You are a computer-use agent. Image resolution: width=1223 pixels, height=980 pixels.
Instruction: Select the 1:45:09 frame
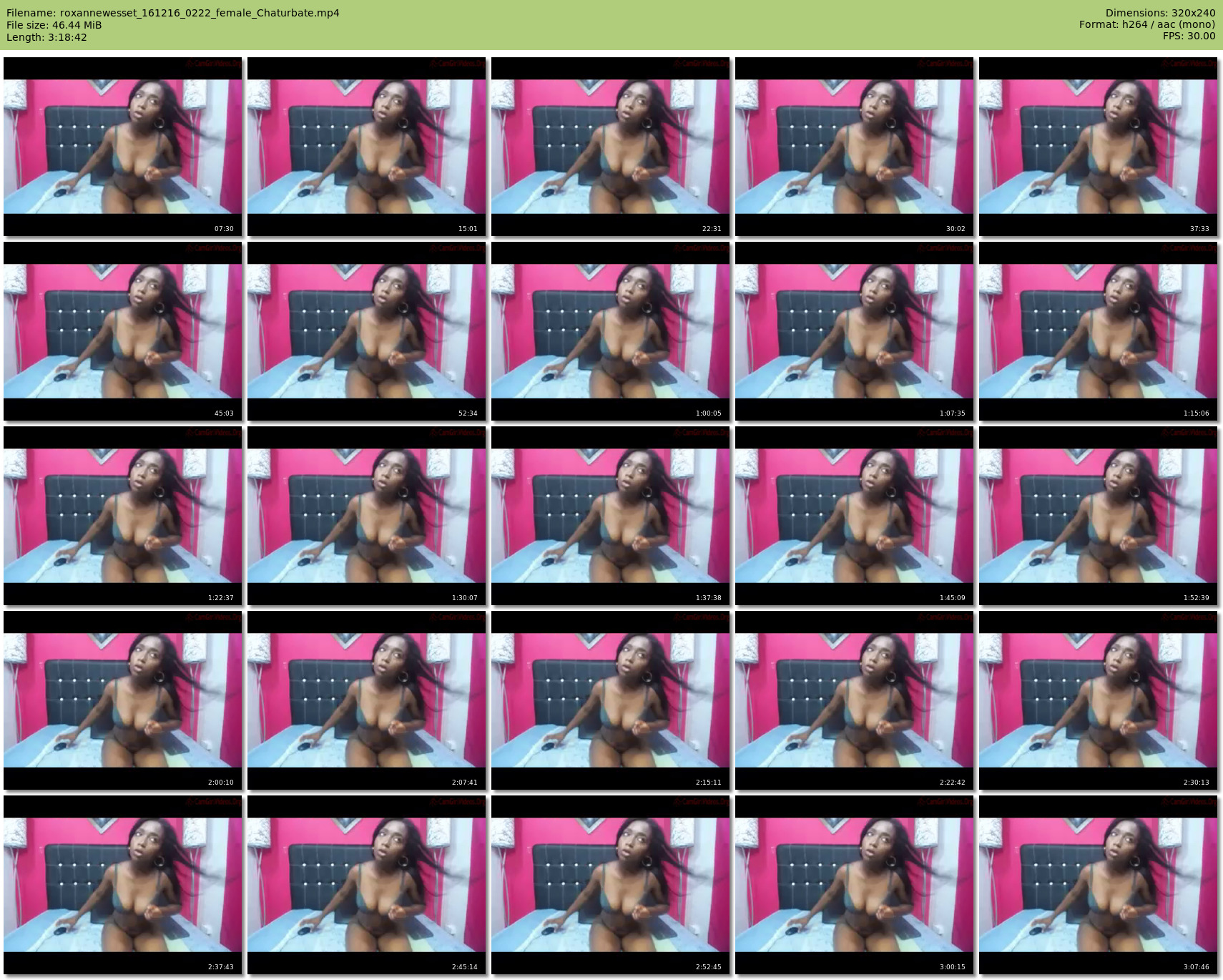[855, 516]
